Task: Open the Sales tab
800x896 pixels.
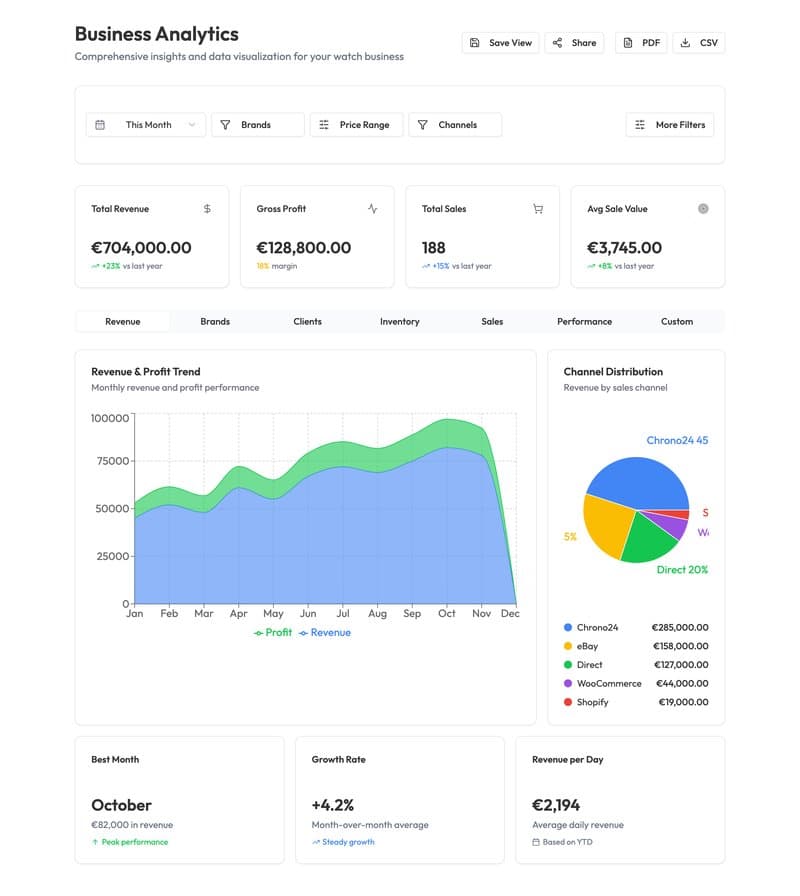Action: tap(492, 322)
